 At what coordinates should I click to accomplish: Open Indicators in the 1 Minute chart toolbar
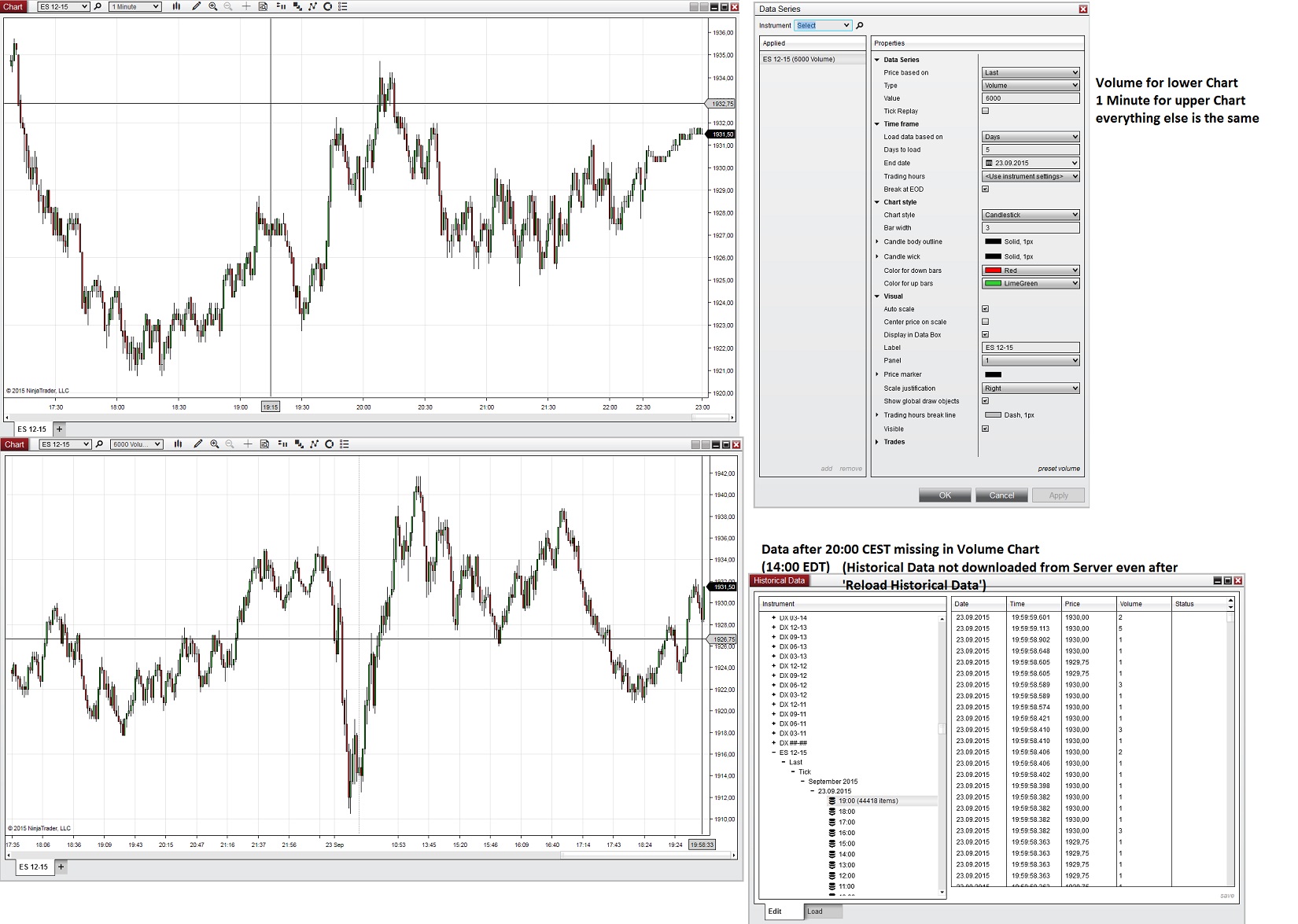click(312, 6)
